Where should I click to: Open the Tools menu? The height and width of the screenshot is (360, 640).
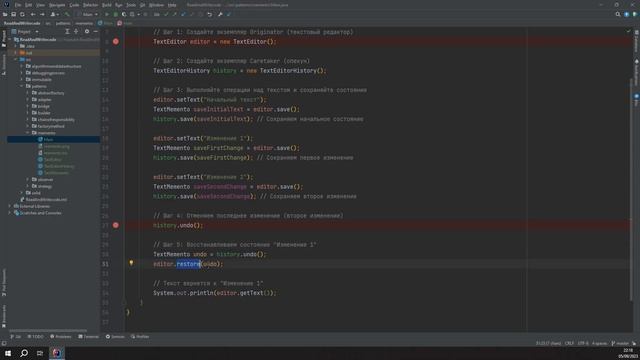(x=131, y=5)
